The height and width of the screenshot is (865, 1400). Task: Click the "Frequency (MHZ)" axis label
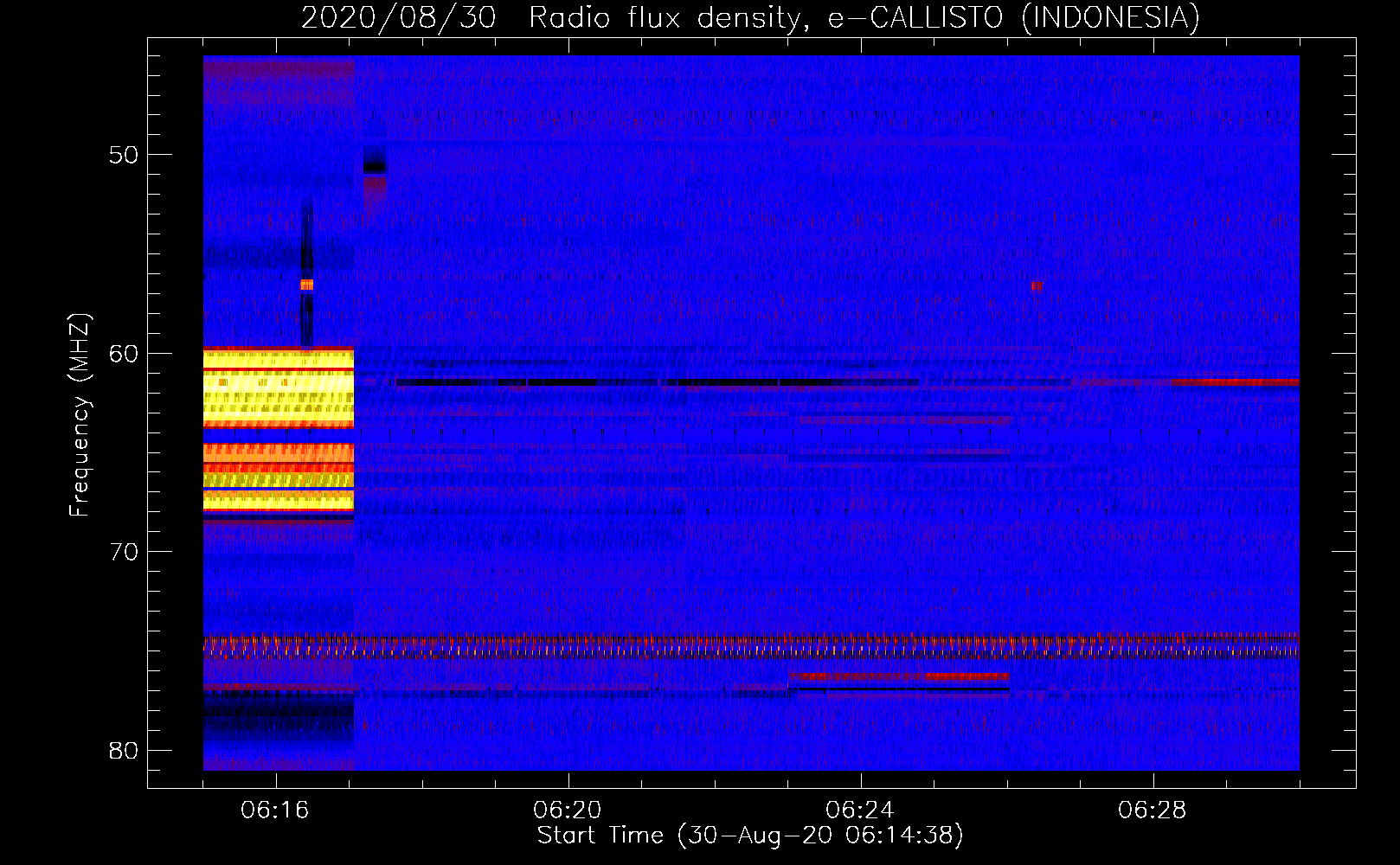[79, 415]
